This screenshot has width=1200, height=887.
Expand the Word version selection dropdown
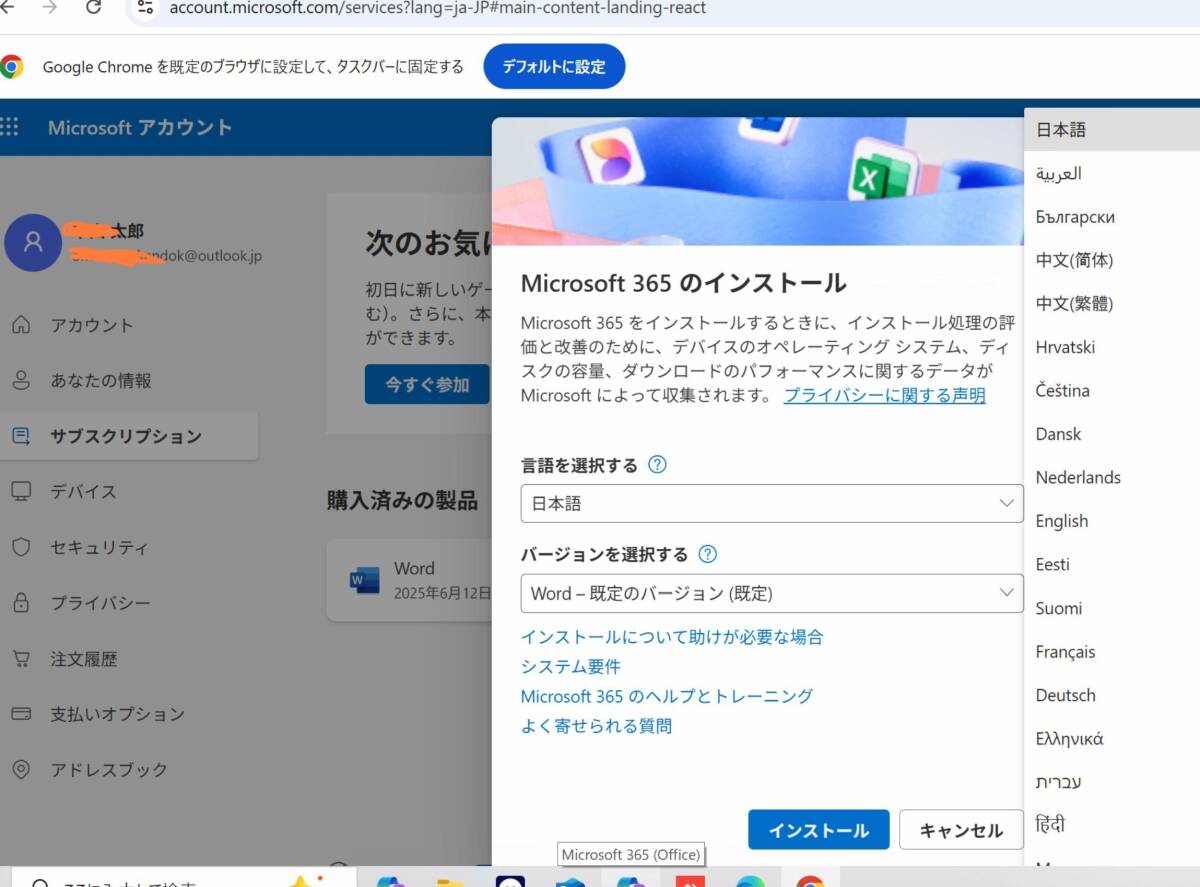770,593
